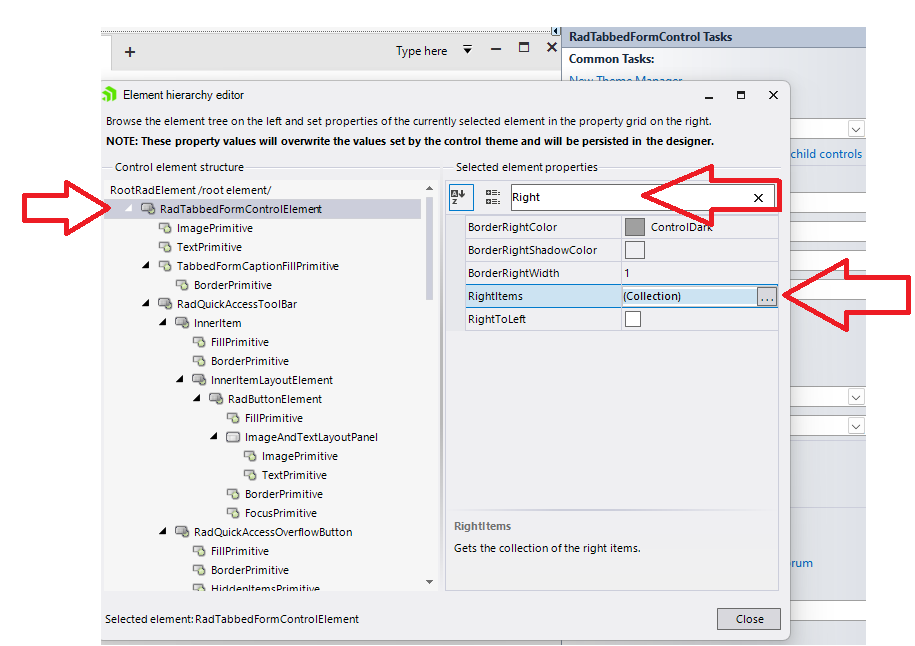
Task: Click the Type here box on the form
Action: tap(421, 51)
